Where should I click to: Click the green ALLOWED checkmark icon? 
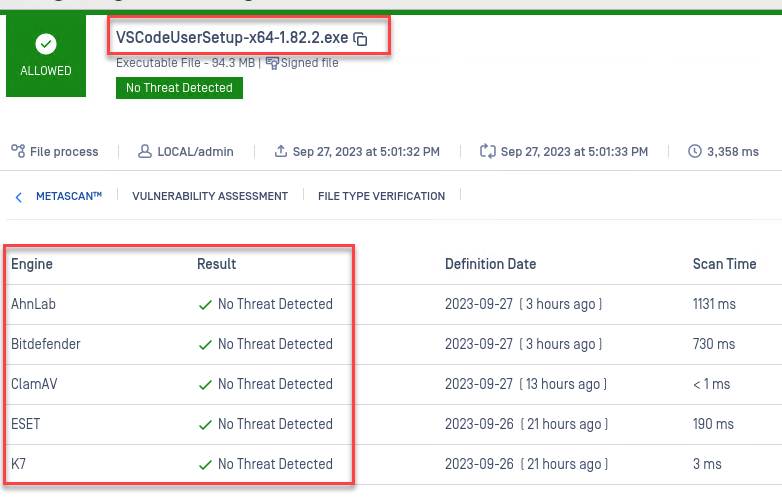tap(46, 44)
